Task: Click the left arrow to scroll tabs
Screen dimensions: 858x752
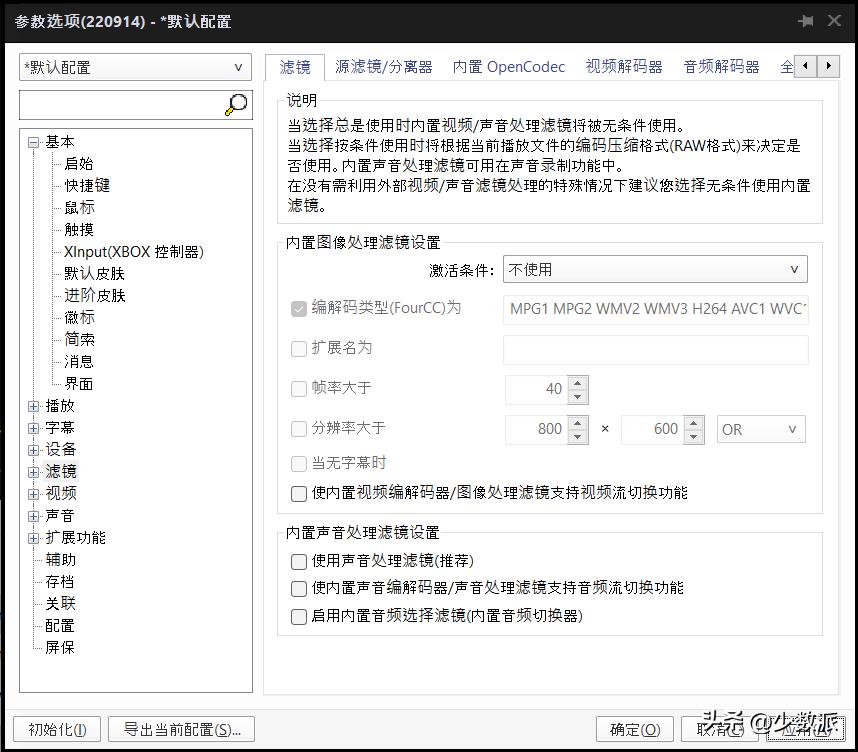Action: (x=806, y=64)
